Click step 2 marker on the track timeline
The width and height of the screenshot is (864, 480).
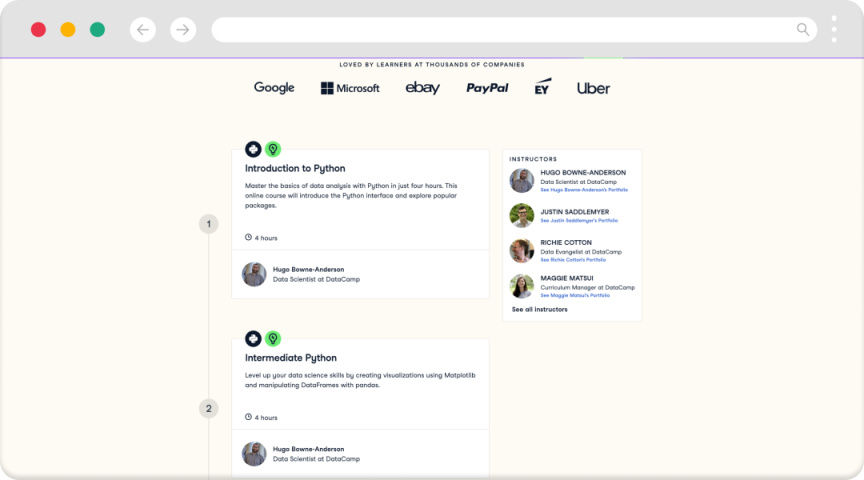(208, 408)
